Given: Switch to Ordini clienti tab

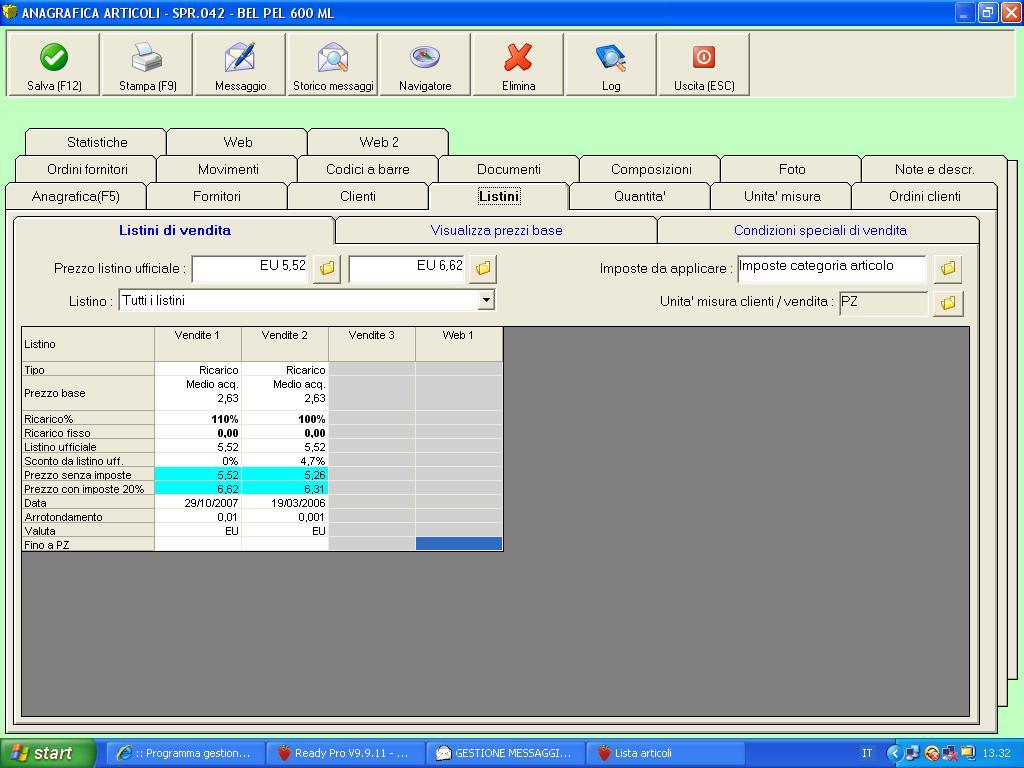Looking at the screenshot, I should tap(925, 197).
